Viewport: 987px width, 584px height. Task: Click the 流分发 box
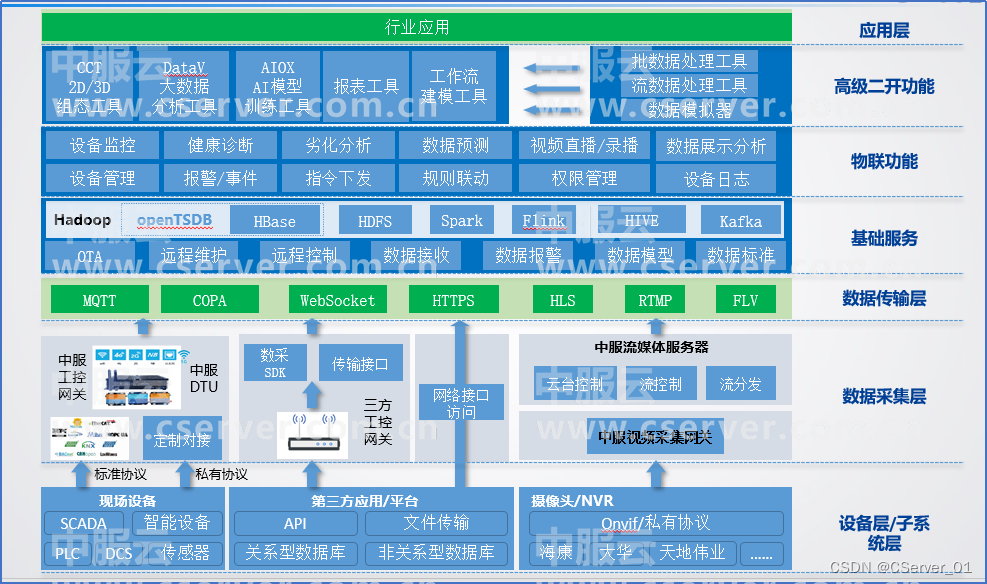740,383
